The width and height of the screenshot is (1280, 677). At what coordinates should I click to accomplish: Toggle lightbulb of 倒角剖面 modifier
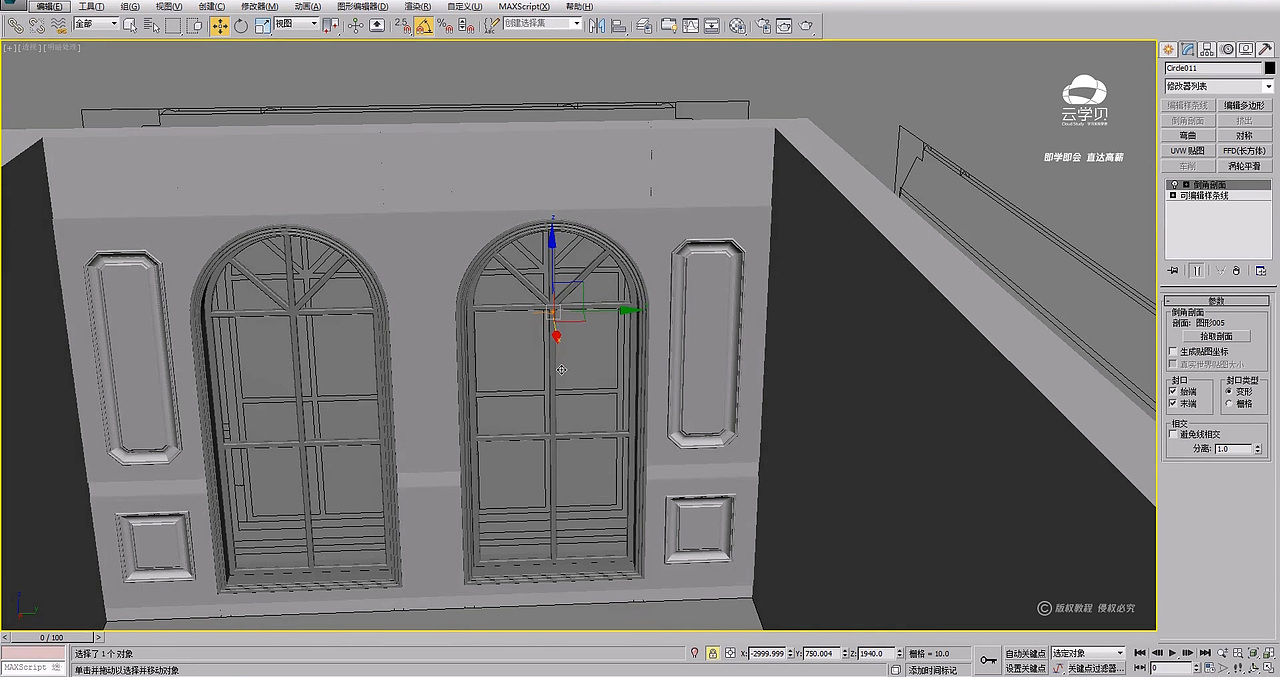pyautogui.click(x=1173, y=185)
